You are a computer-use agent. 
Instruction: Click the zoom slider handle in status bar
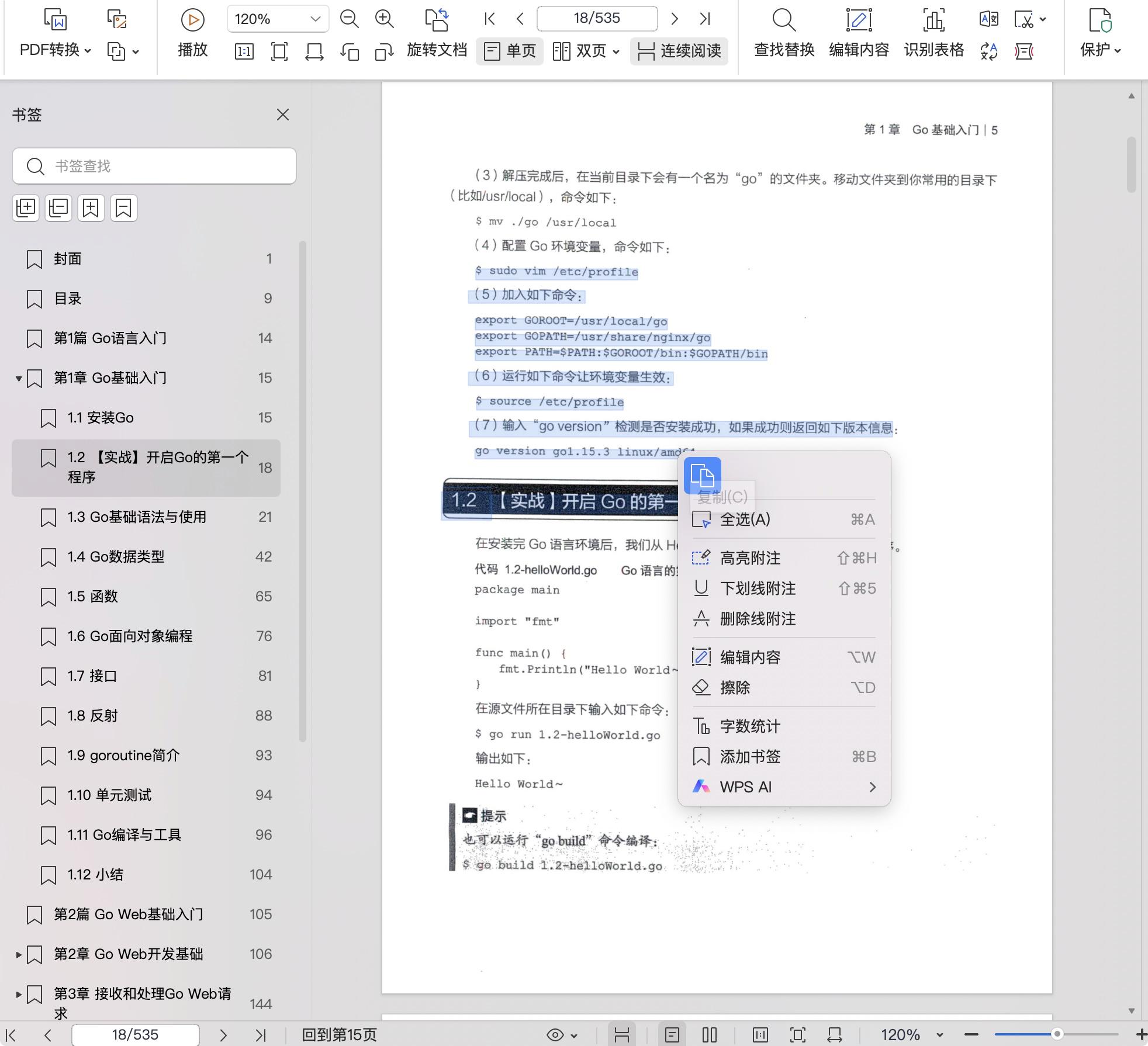pyautogui.click(x=1057, y=1034)
